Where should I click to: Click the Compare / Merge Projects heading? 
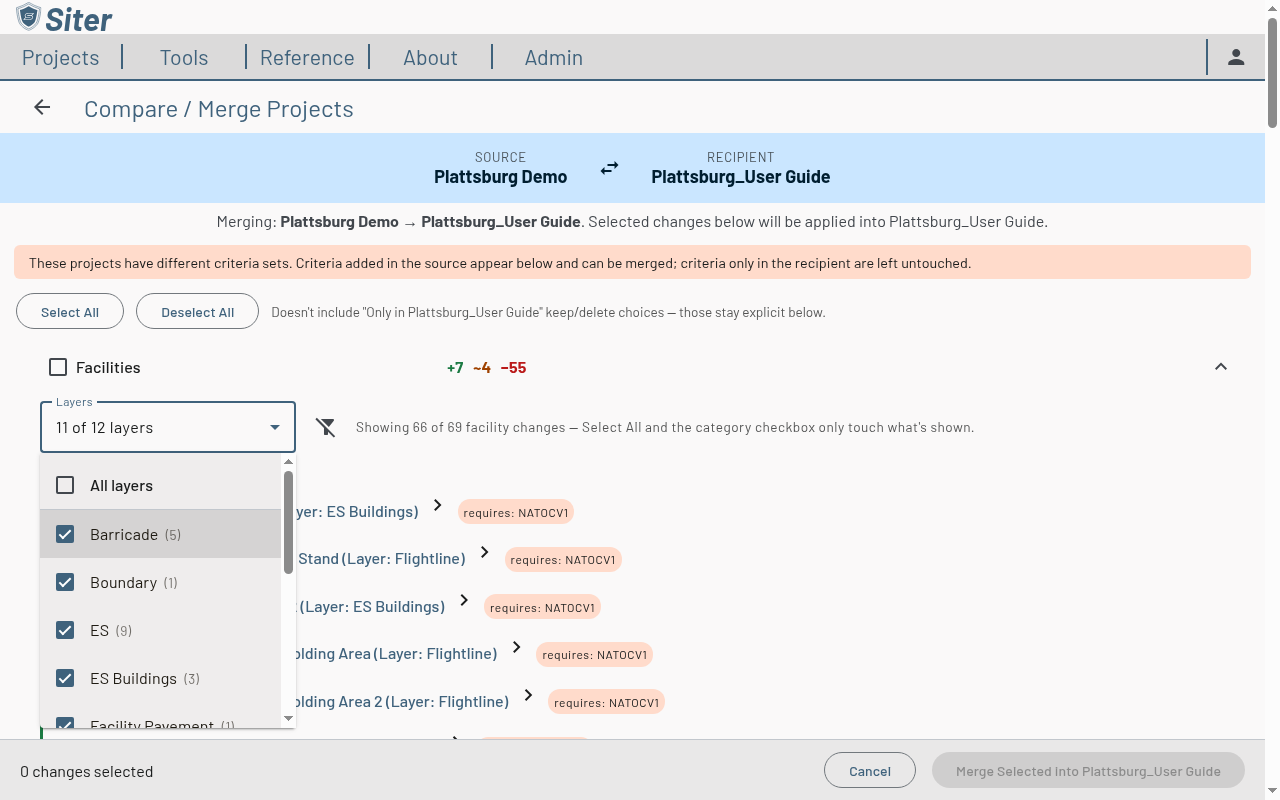pyautogui.click(x=219, y=109)
